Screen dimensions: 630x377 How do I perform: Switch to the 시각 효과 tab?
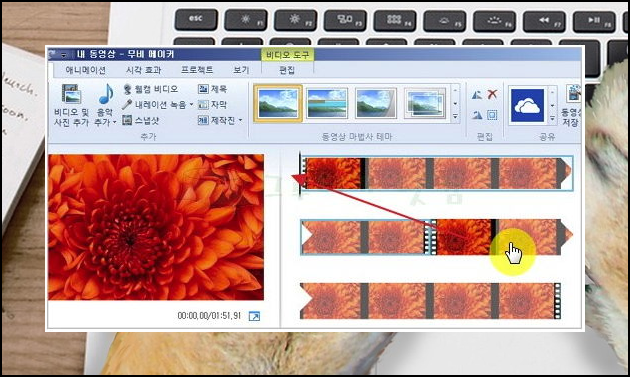tap(143, 70)
